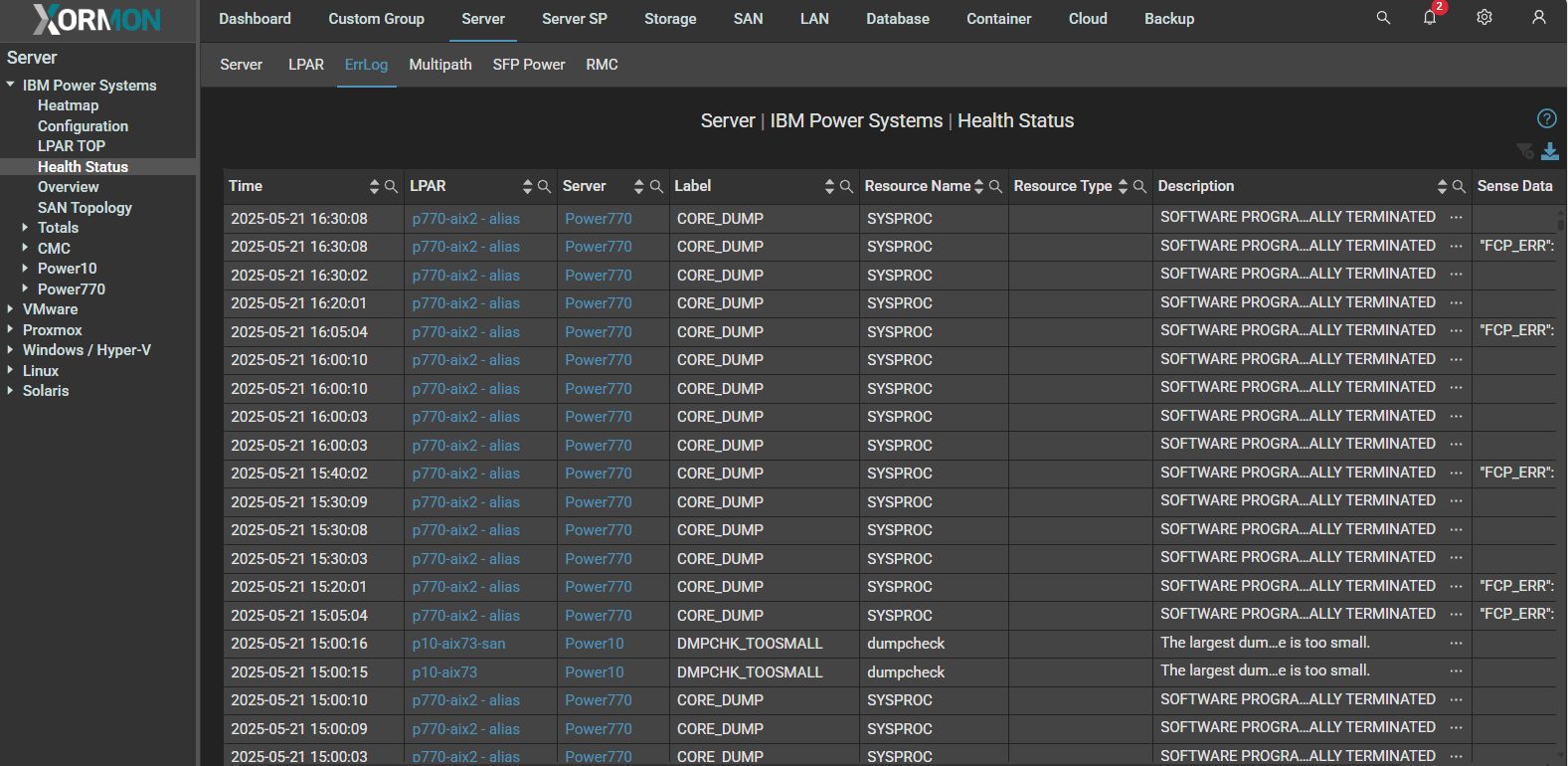1568x766 pixels.
Task: Open the p10-aix73 LPAR link
Action: pos(444,672)
